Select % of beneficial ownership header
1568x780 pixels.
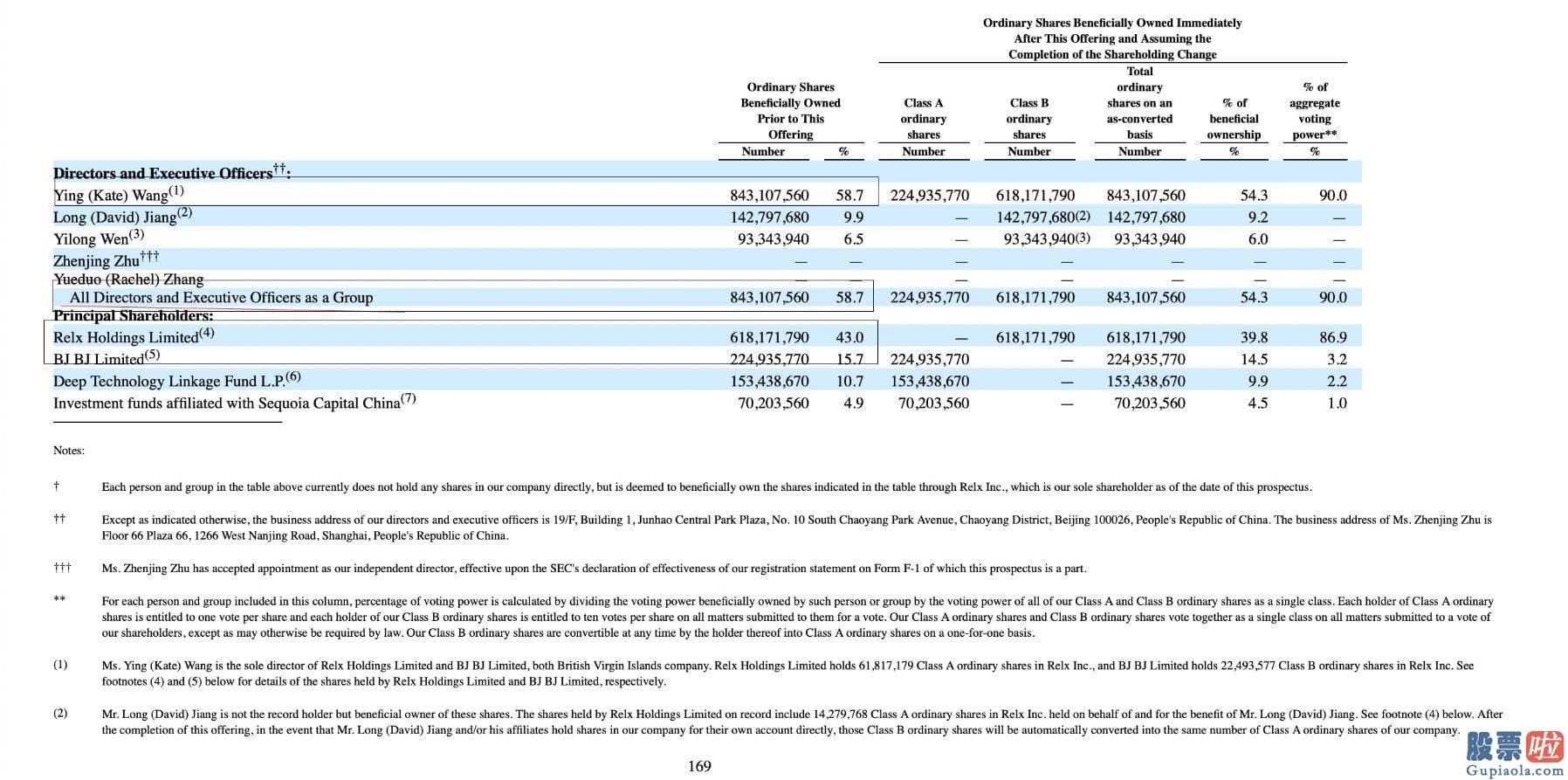[x=1234, y=119]
